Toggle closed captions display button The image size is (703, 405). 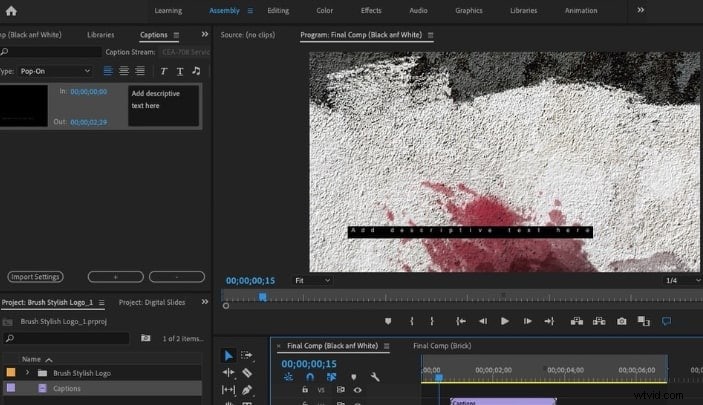click(x=666, y=321)
